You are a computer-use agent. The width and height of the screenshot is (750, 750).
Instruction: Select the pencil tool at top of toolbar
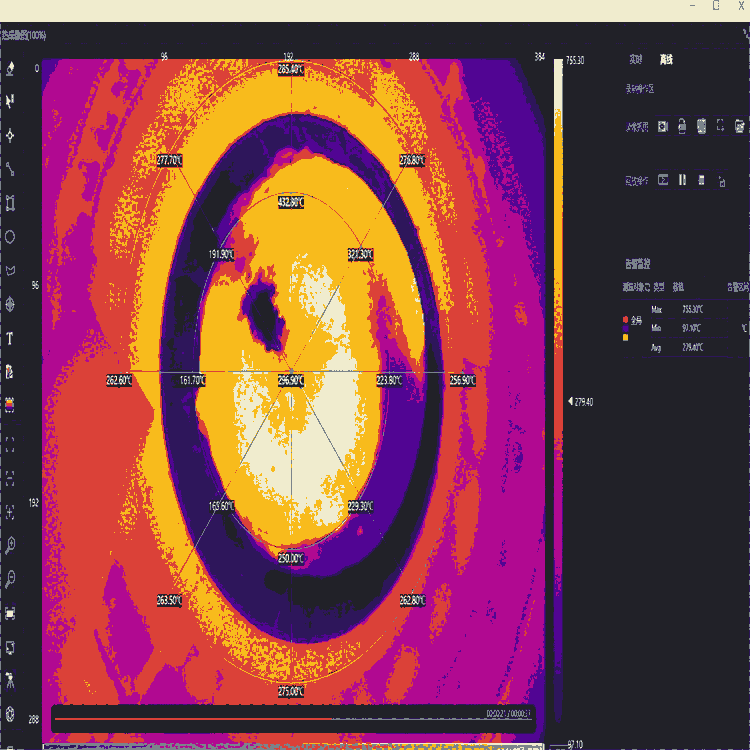click(10, 68)
